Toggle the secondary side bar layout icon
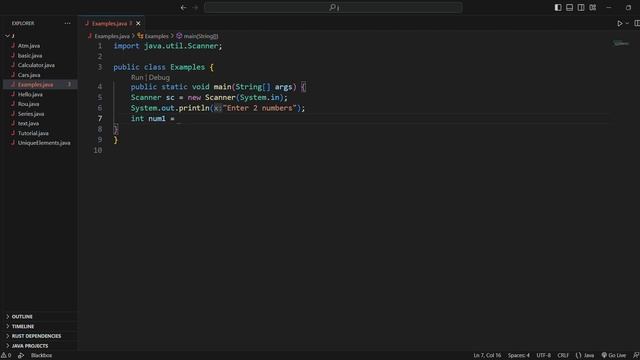Image resolution: width=640 pixels, height=360 pixels. point(581,7)
